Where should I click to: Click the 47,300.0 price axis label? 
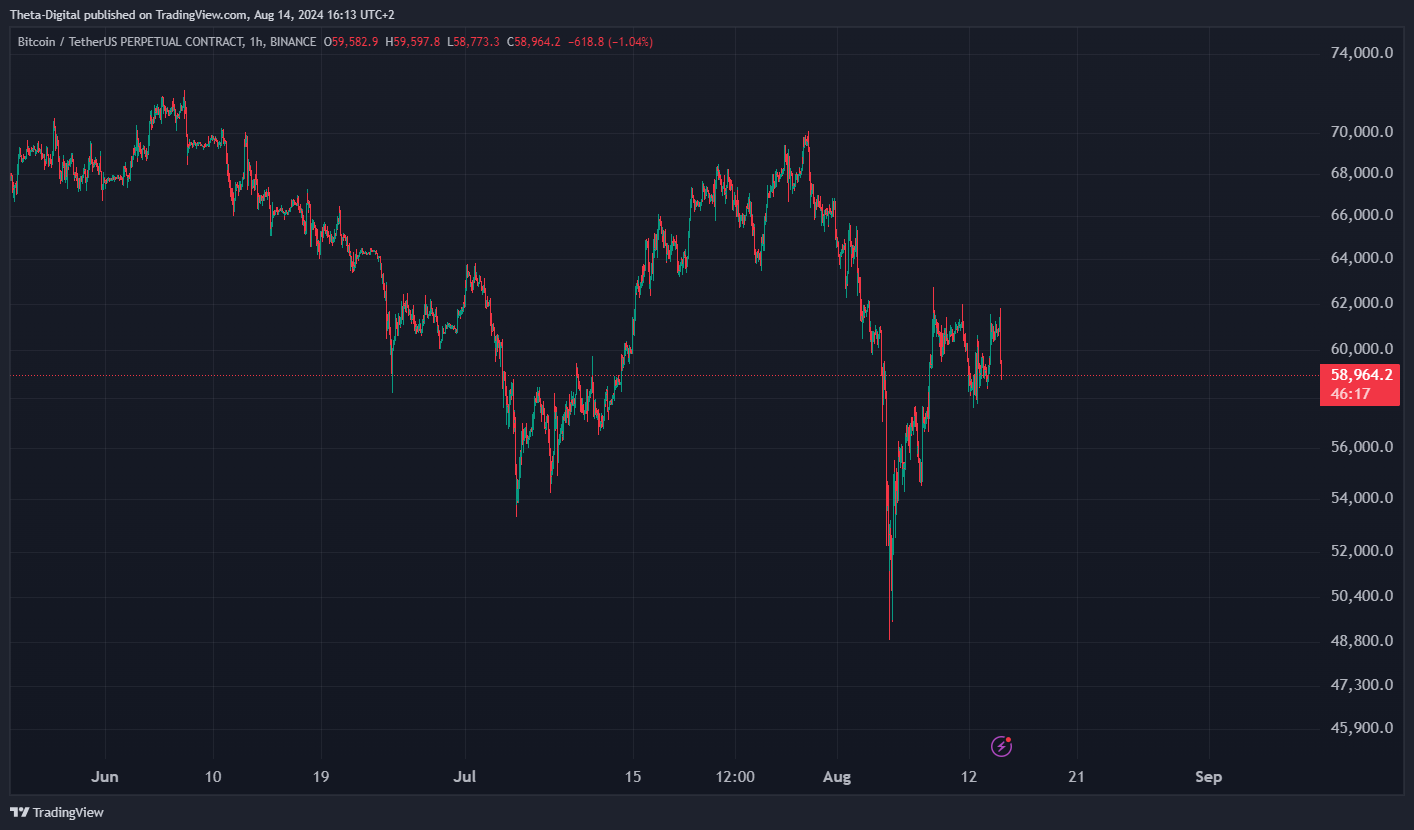click(x=1360, y=685)
